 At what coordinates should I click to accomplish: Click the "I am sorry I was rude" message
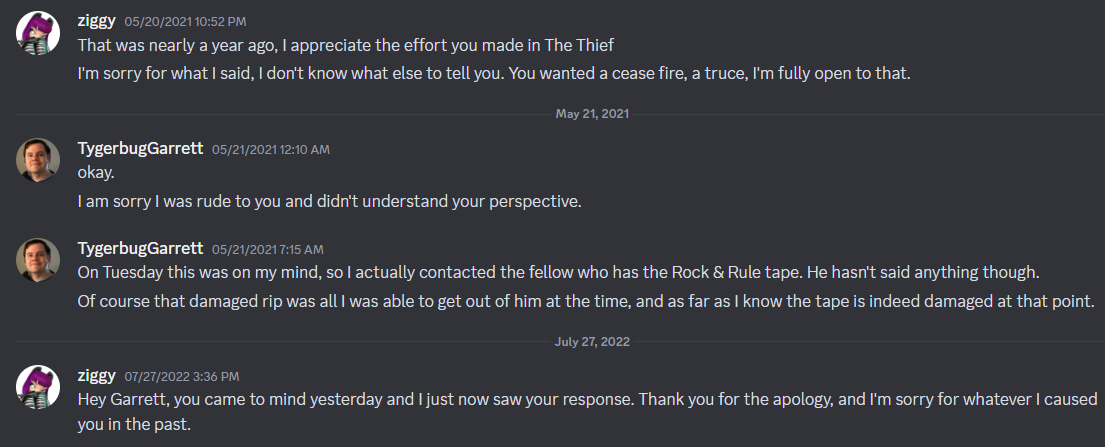[x=329, y=201]
